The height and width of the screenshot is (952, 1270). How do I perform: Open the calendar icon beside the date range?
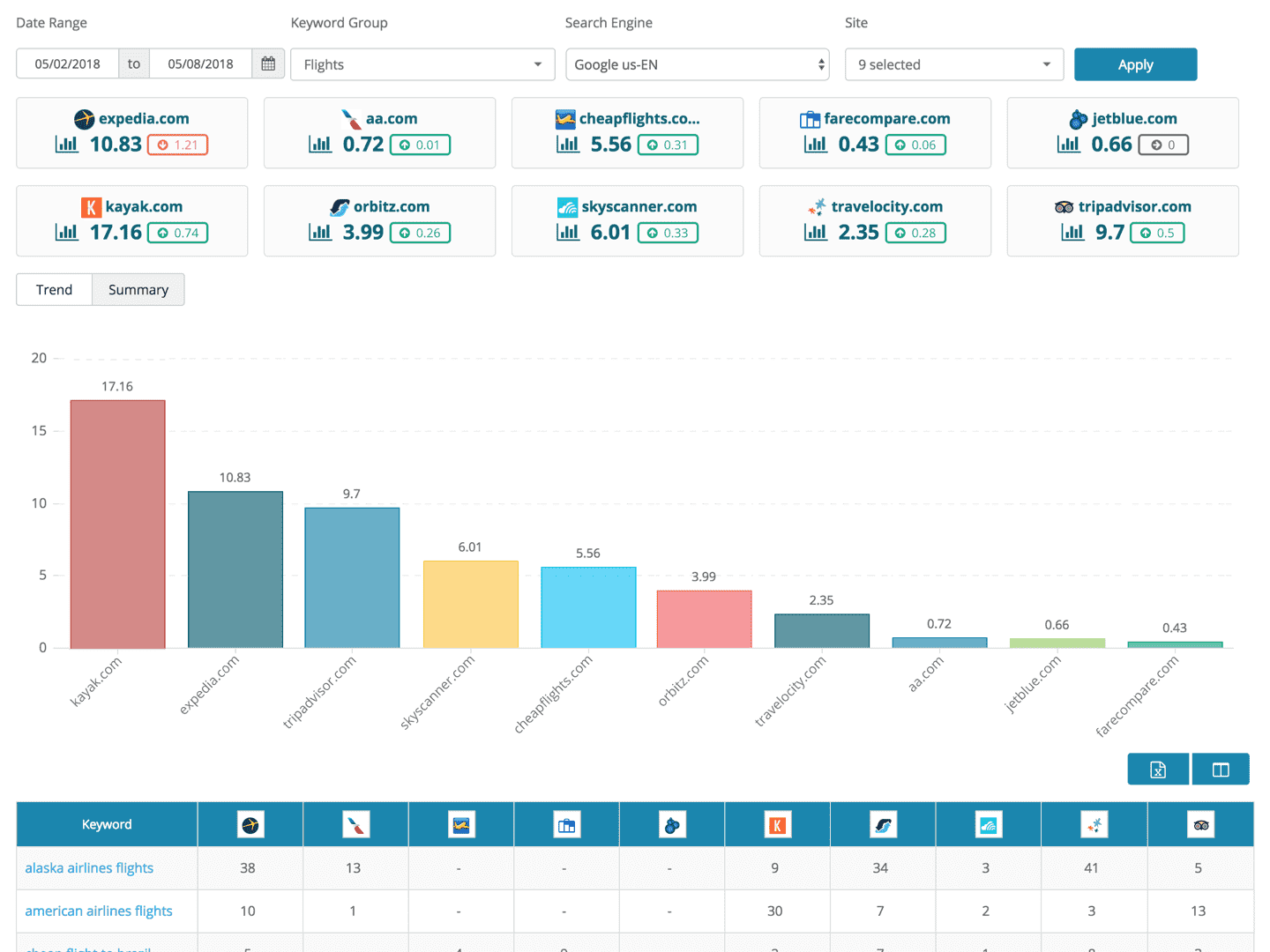pos(269,63)
